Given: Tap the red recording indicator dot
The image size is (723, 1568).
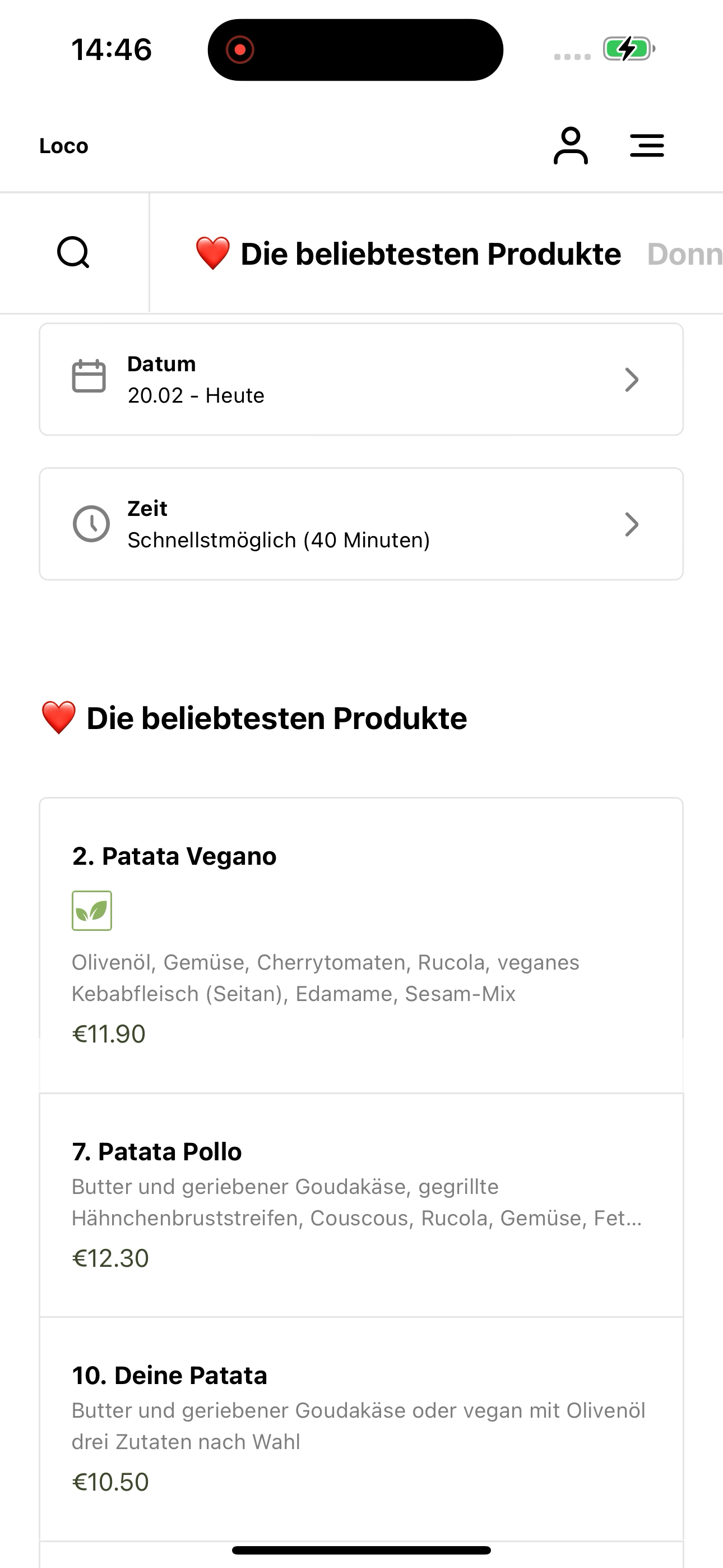Looking at the screenshot, I should point(240,49).
